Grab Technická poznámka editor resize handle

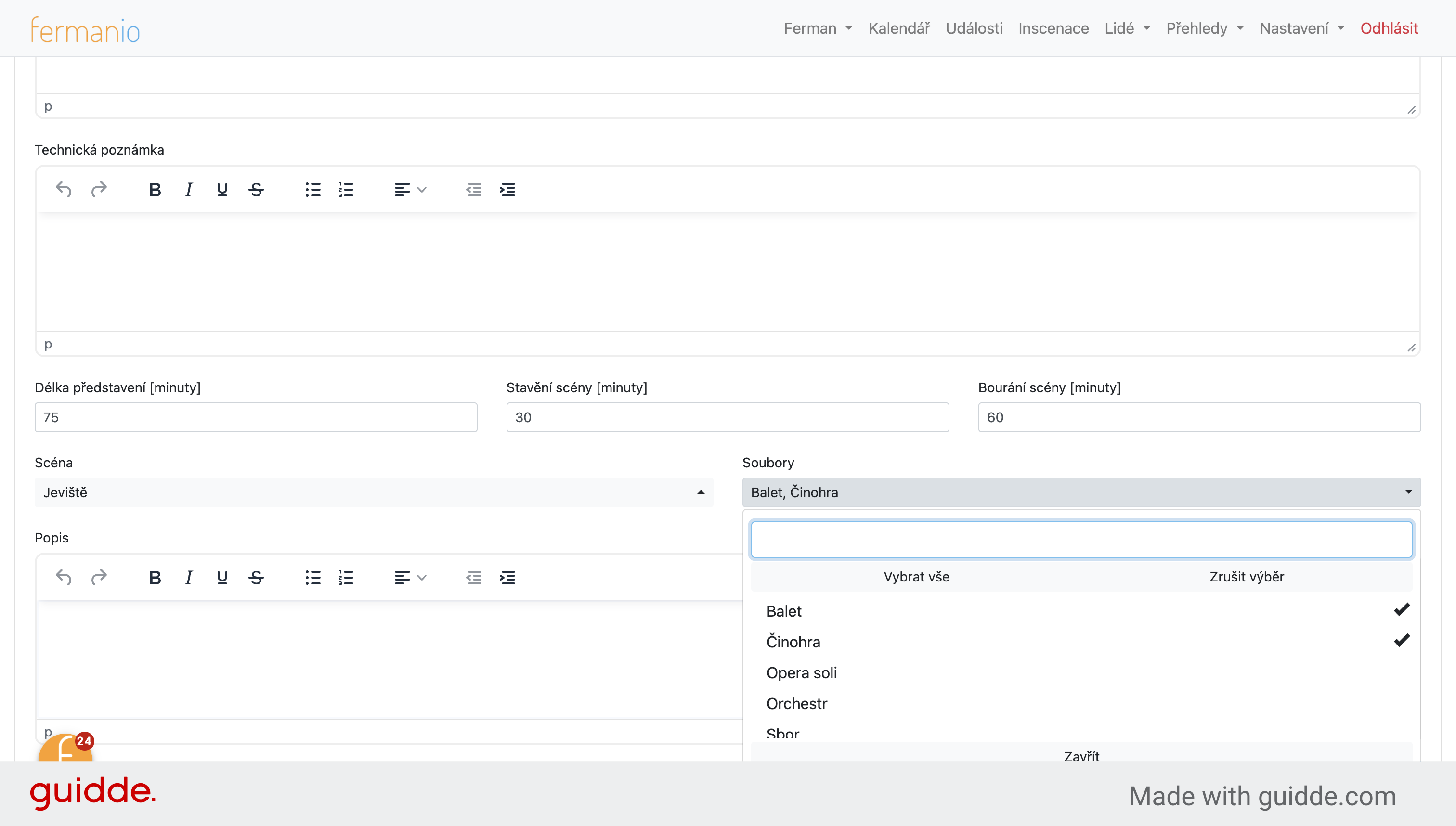[x=1411, y=347]
